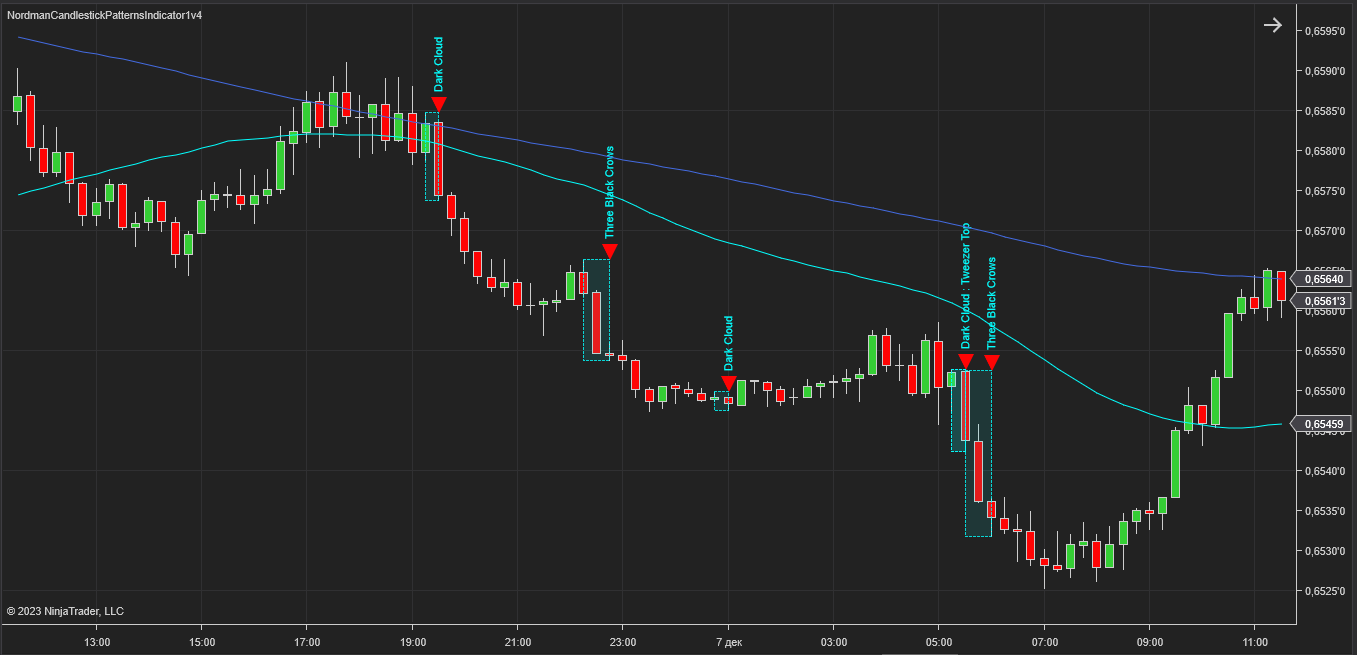Click the 23:00 time axis label
Screen dimensions: 1357x655
pos(623,642)
